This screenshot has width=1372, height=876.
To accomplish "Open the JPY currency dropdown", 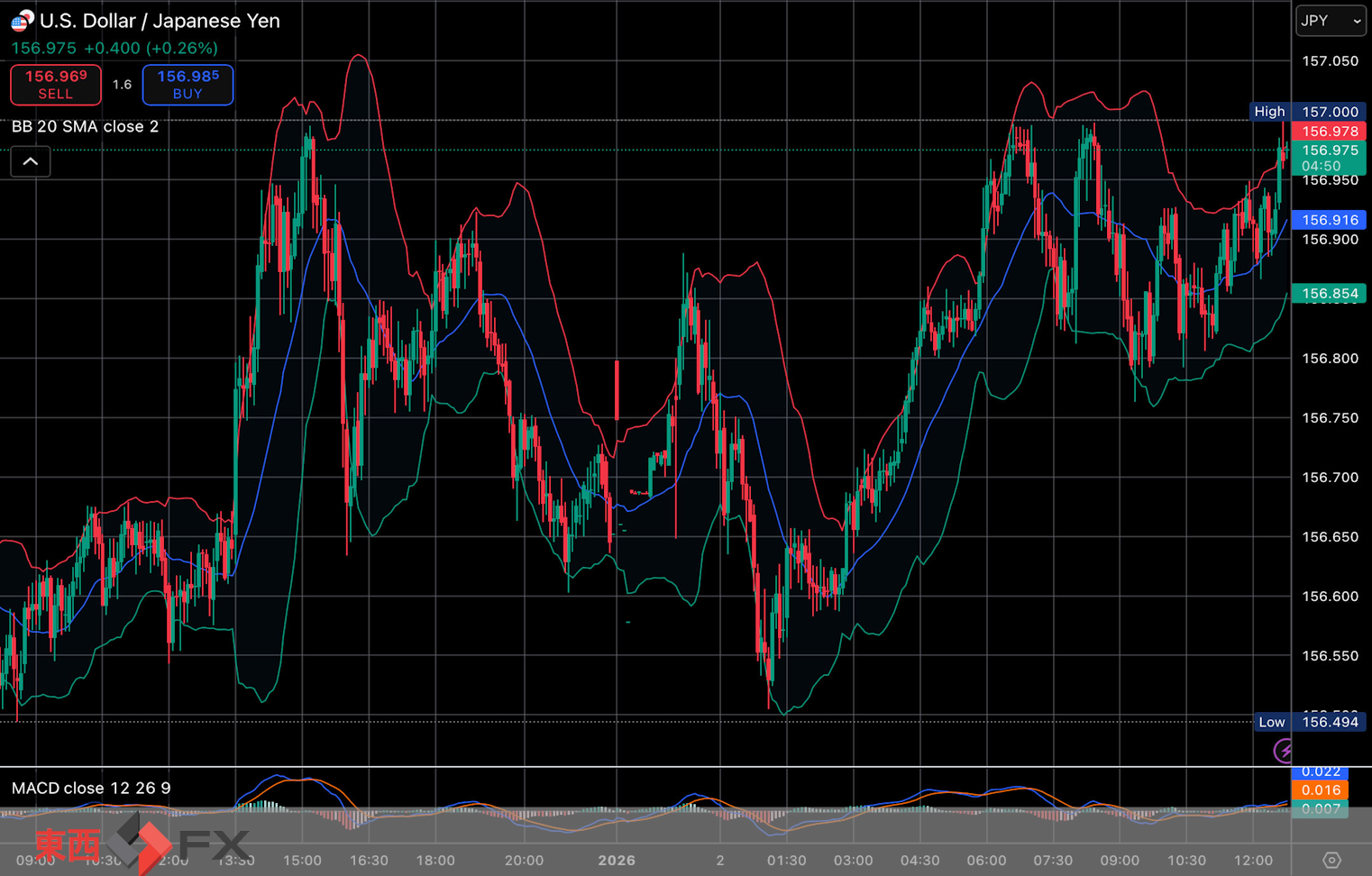I will click(x=1331, y=21).
